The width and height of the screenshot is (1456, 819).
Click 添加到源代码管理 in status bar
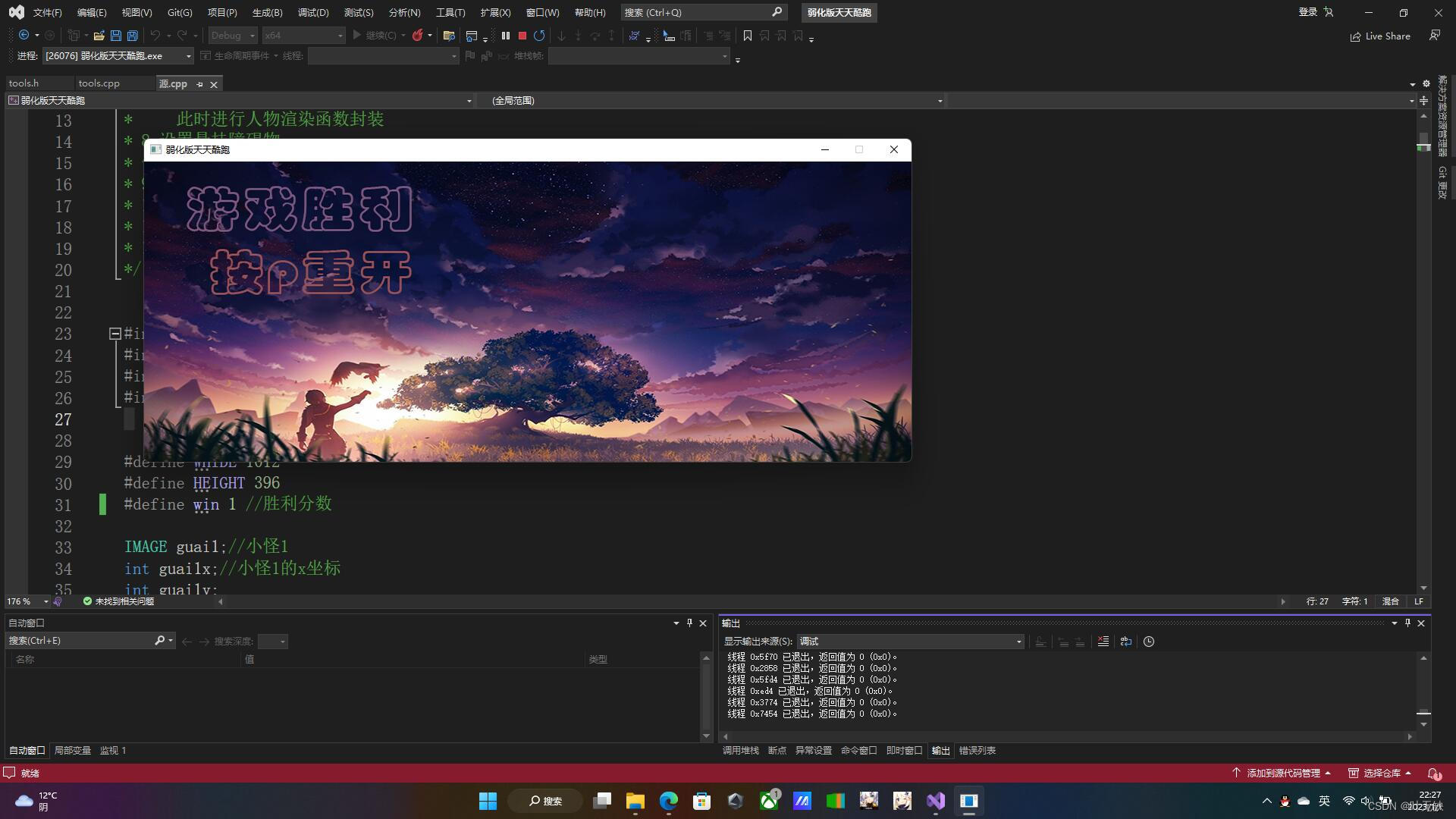tap(1282, 773)
